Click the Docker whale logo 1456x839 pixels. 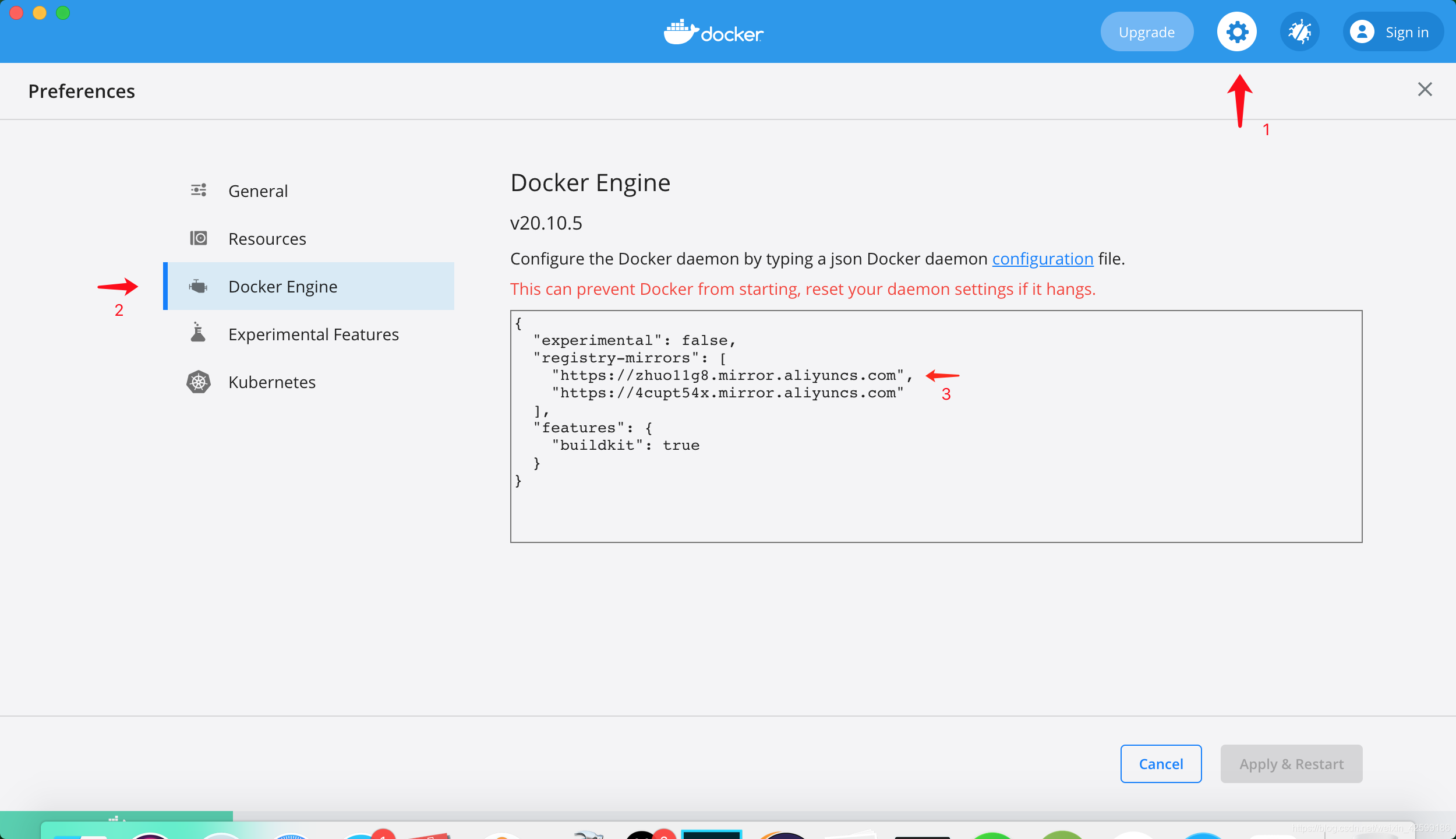[x=713, y=32]
